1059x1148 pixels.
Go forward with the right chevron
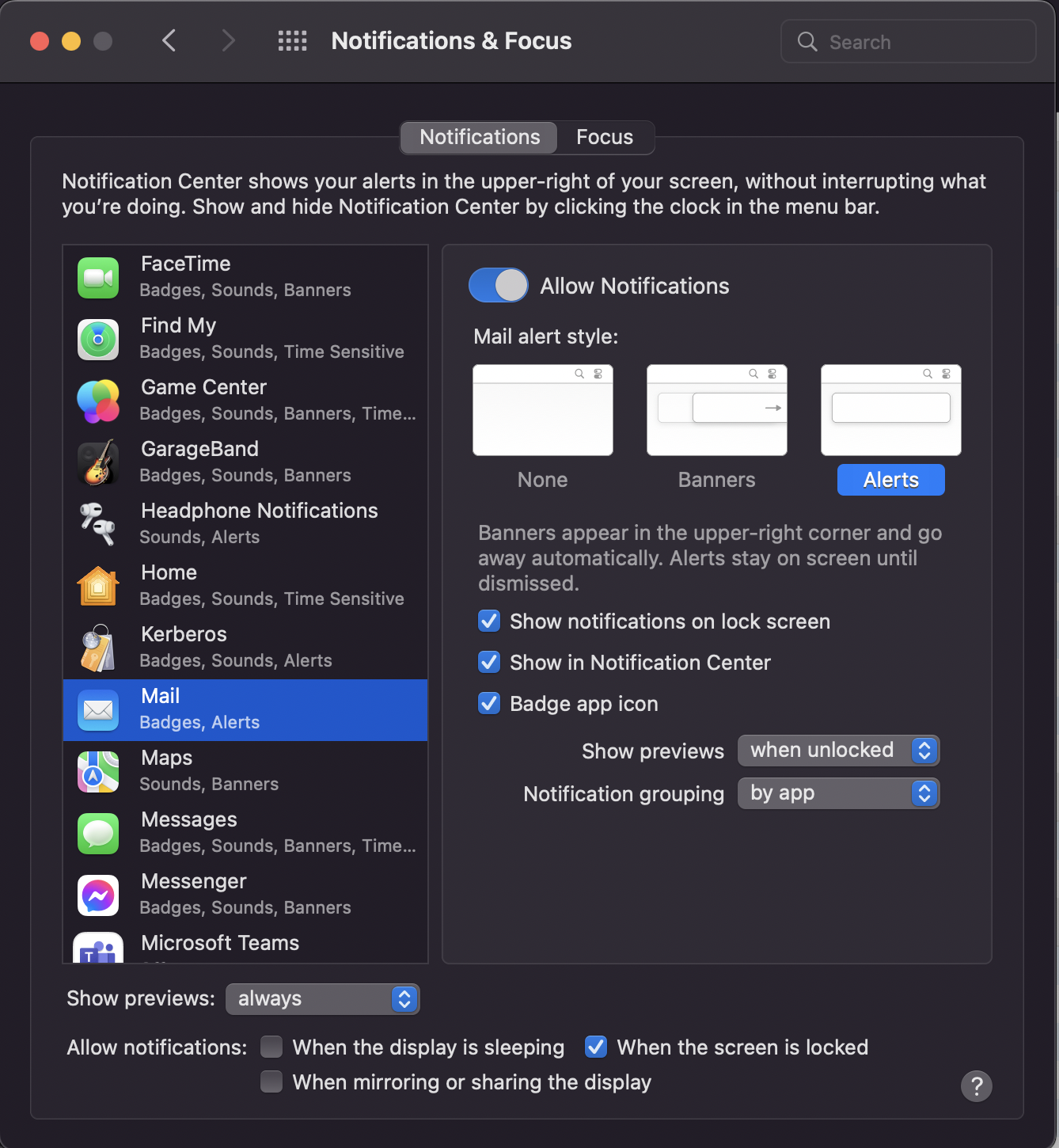click(228, 40)
